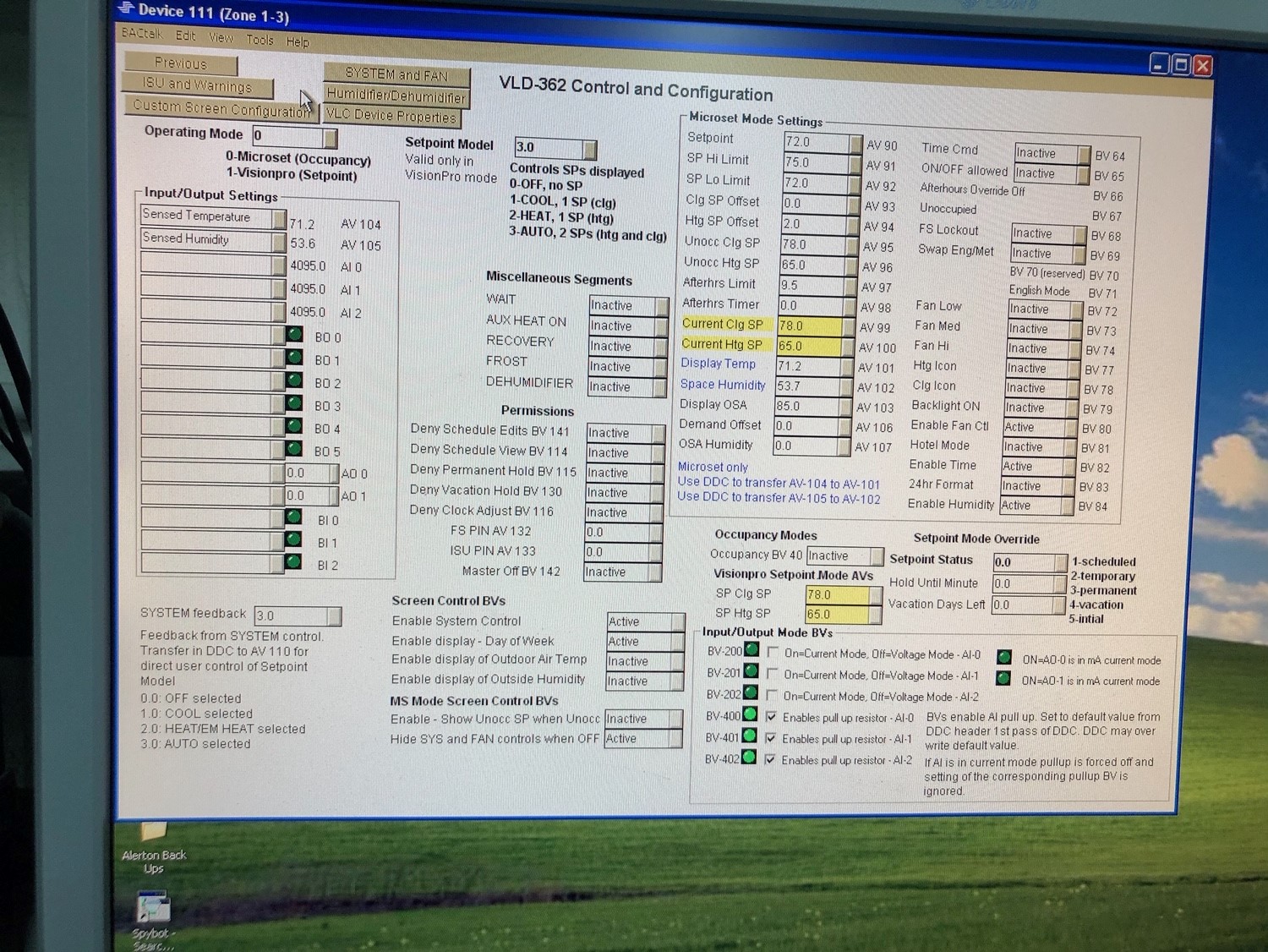Click the Microset Setpoint value field
This screenshot has width=1268, height=952.
(x=816, y=142)
